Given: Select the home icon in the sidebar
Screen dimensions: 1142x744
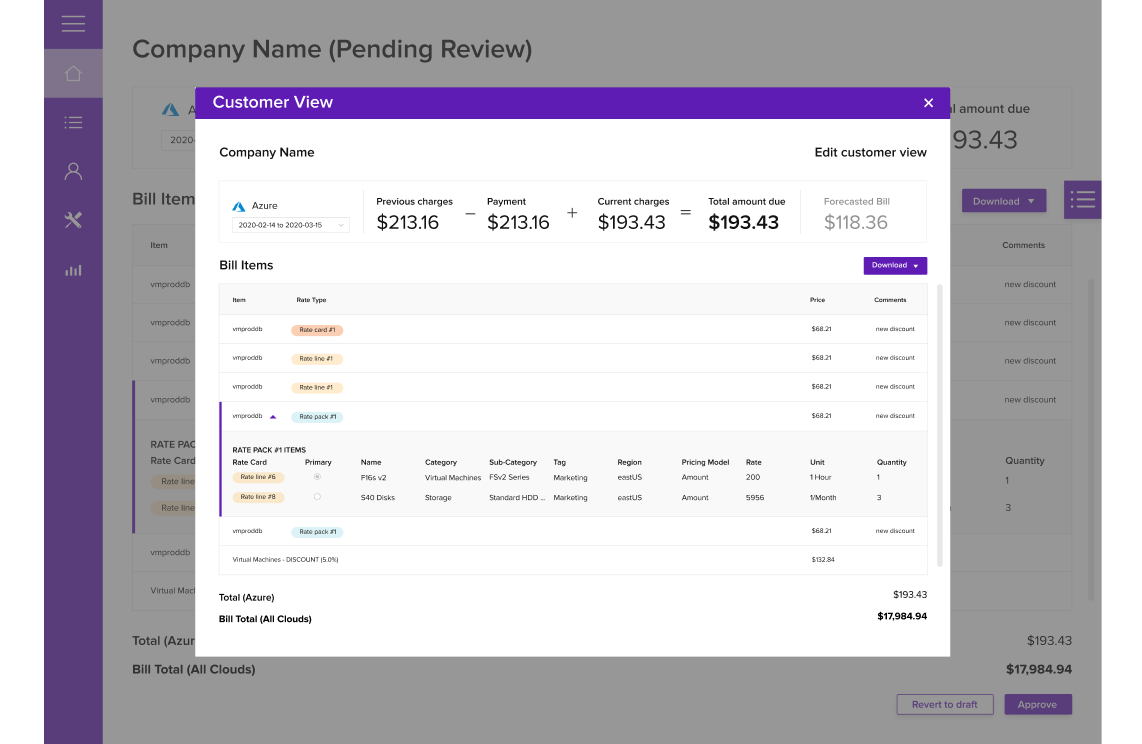Looking at the screenshot, I should [x=73, y=73].
